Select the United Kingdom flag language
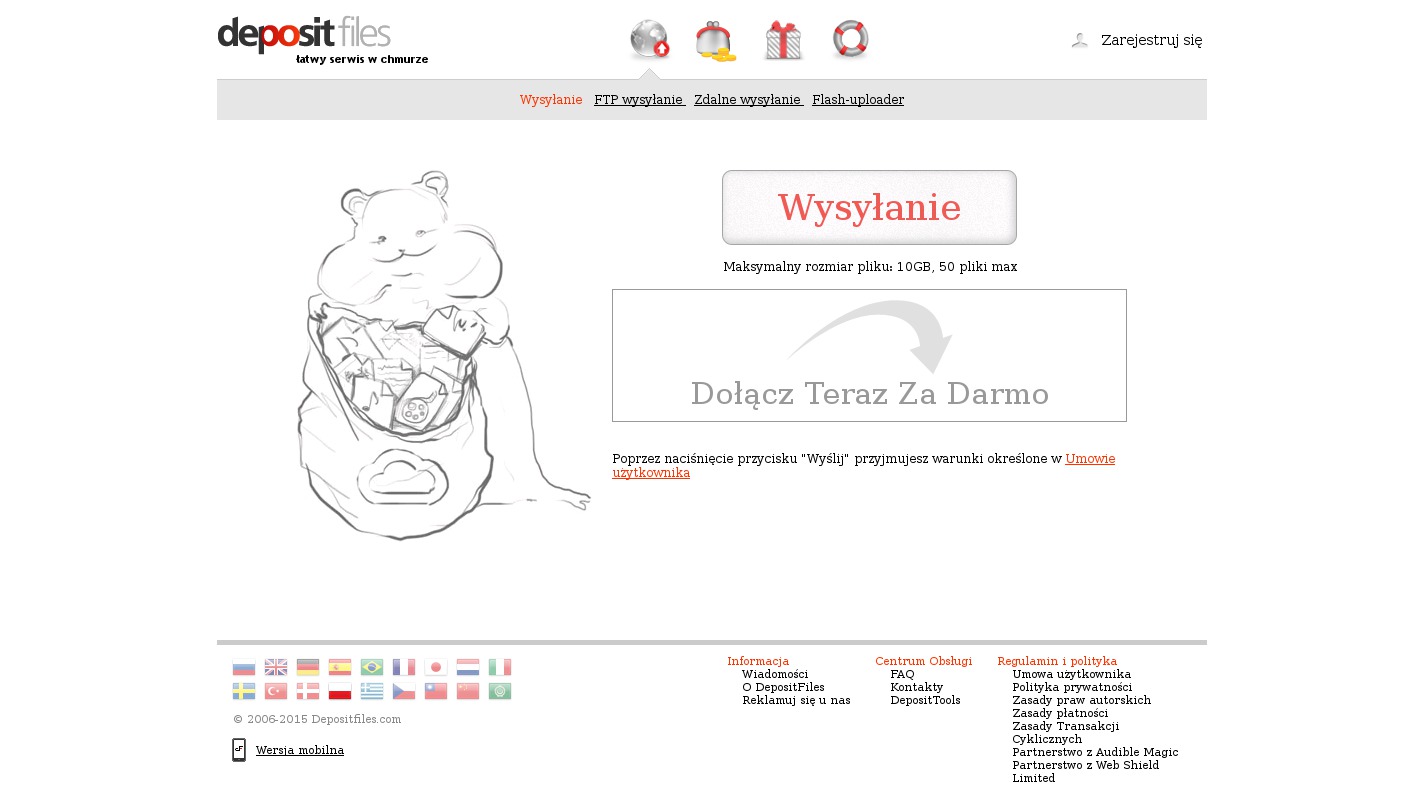This screenshot has width=1424, height=795. click(x=276, y=667)
